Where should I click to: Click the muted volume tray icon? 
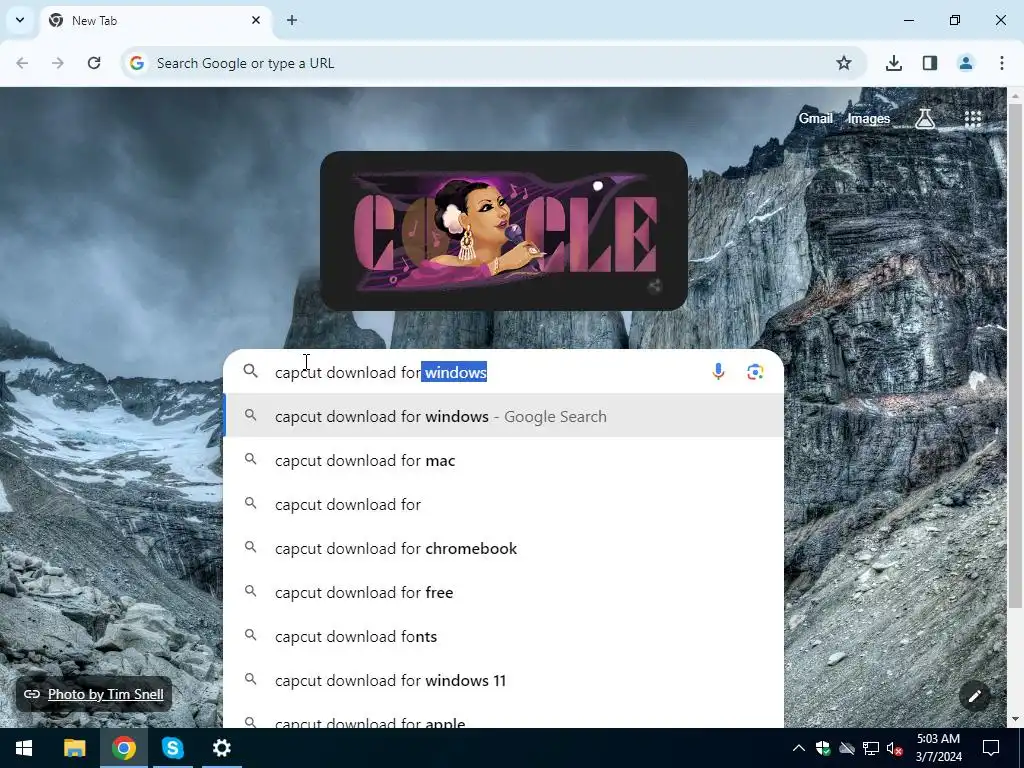[x=895, y=748]
